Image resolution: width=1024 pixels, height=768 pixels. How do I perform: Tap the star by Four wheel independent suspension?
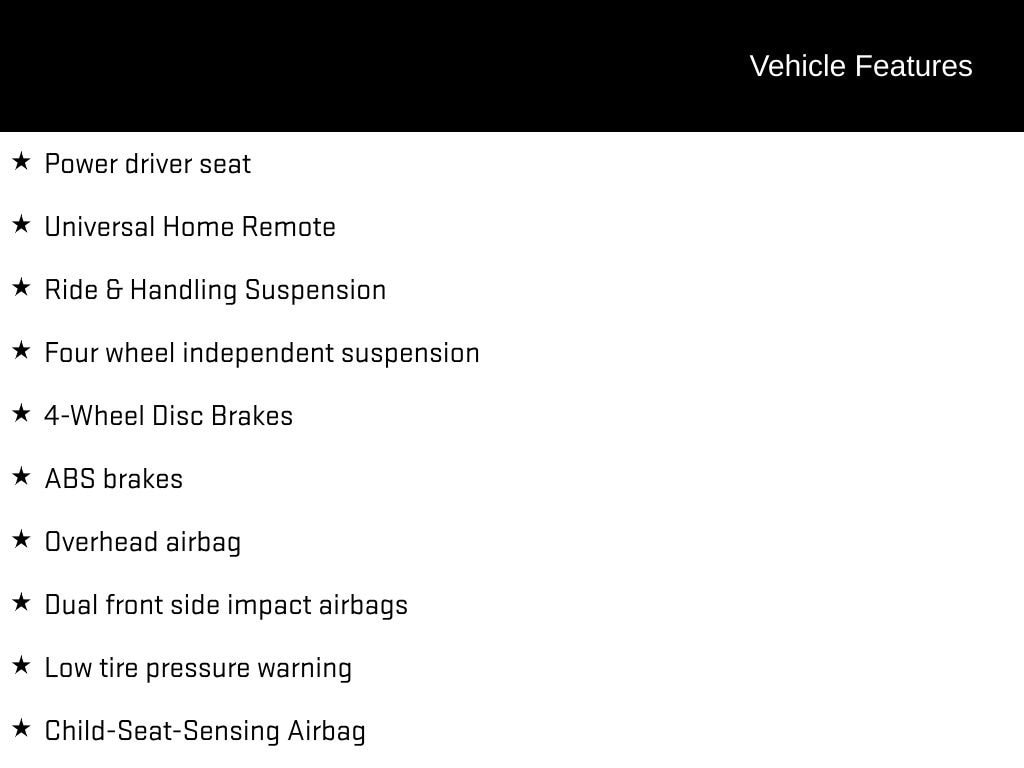[x=21, y=350]
